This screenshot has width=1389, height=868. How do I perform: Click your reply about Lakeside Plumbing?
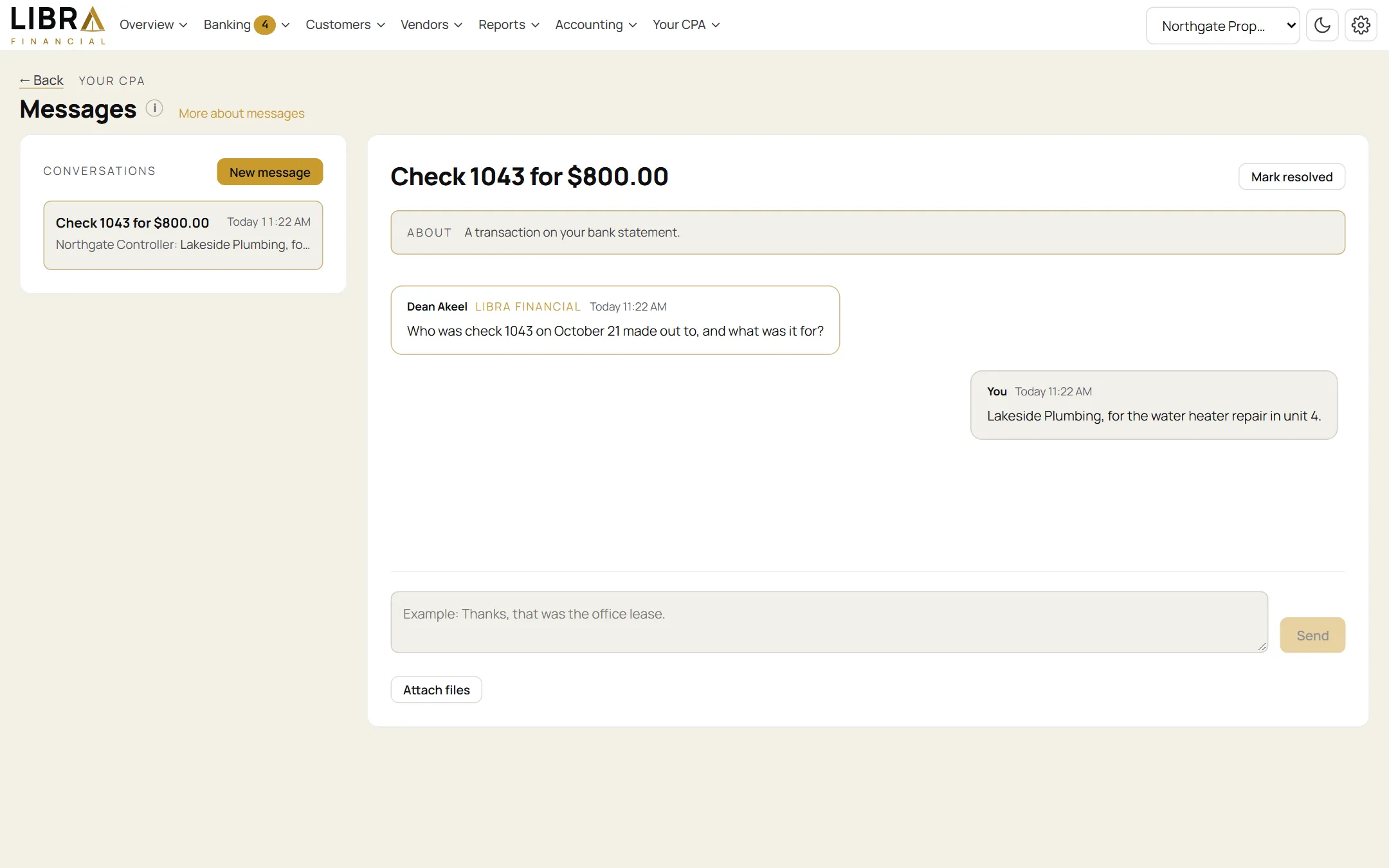pyautogui.click(x=1154, y=405)
